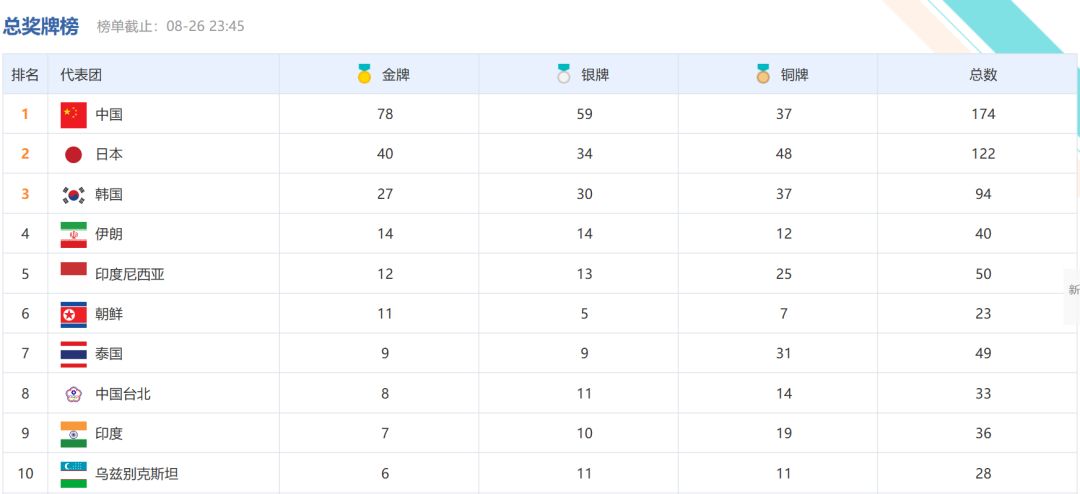Screen dimensions: 1080x494
Task: Click the Thailand flag icon
Action: 73,354
